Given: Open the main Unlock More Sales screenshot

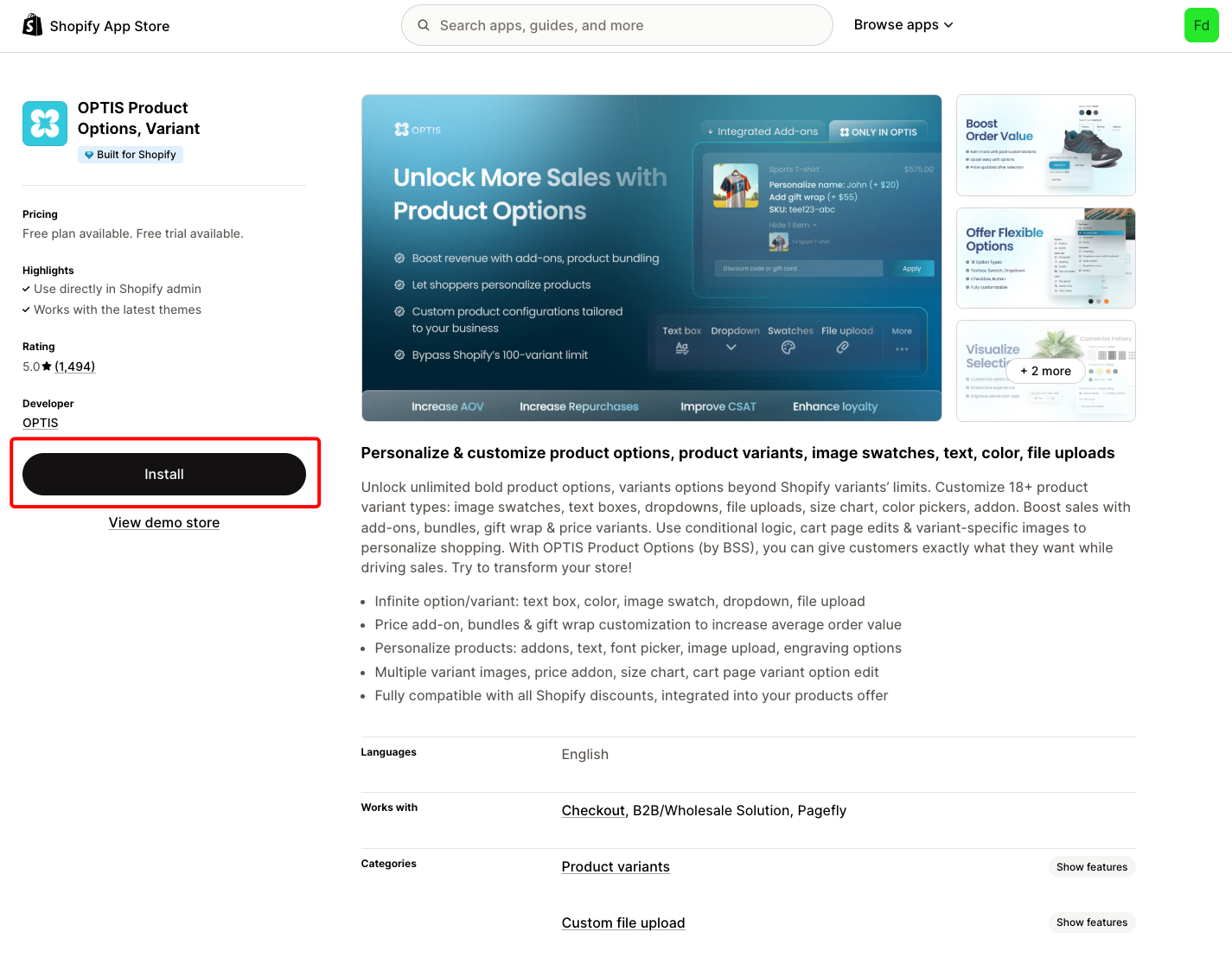Looking at the screenshot, I should (652, 258).
